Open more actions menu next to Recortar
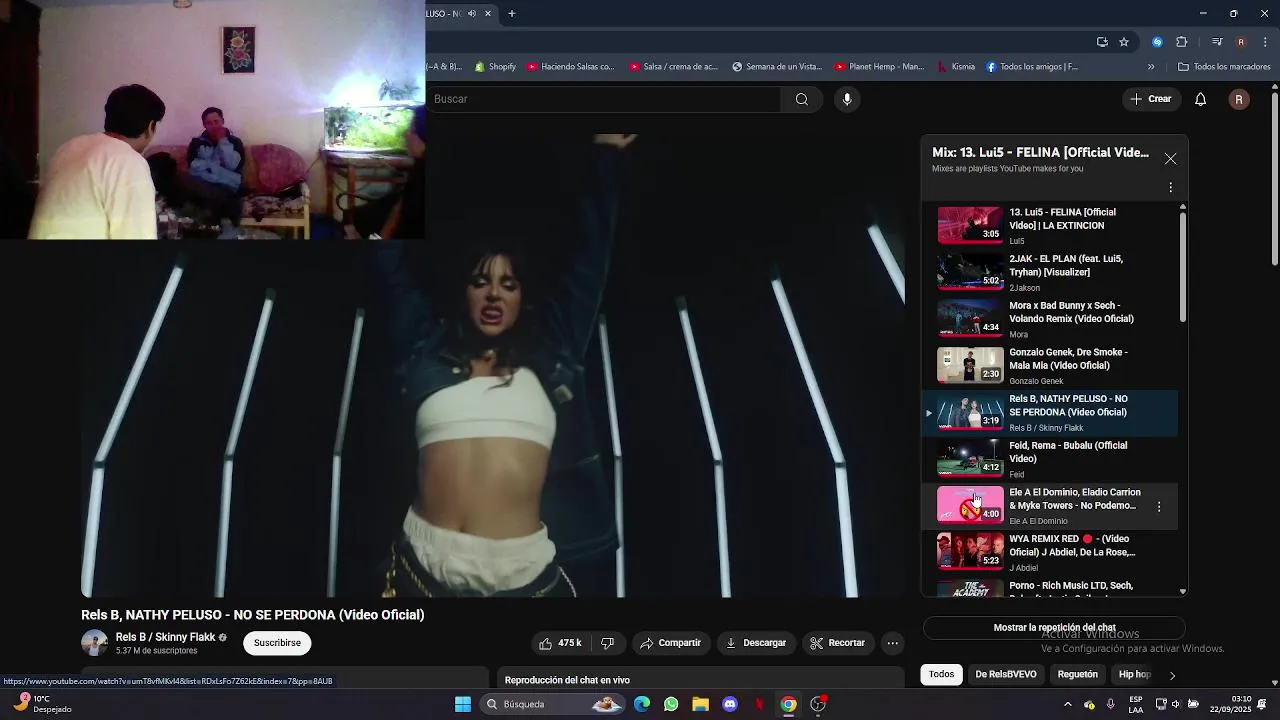Image resolution: width=1280 pixels, height=720 pixels. coord(893,643)
